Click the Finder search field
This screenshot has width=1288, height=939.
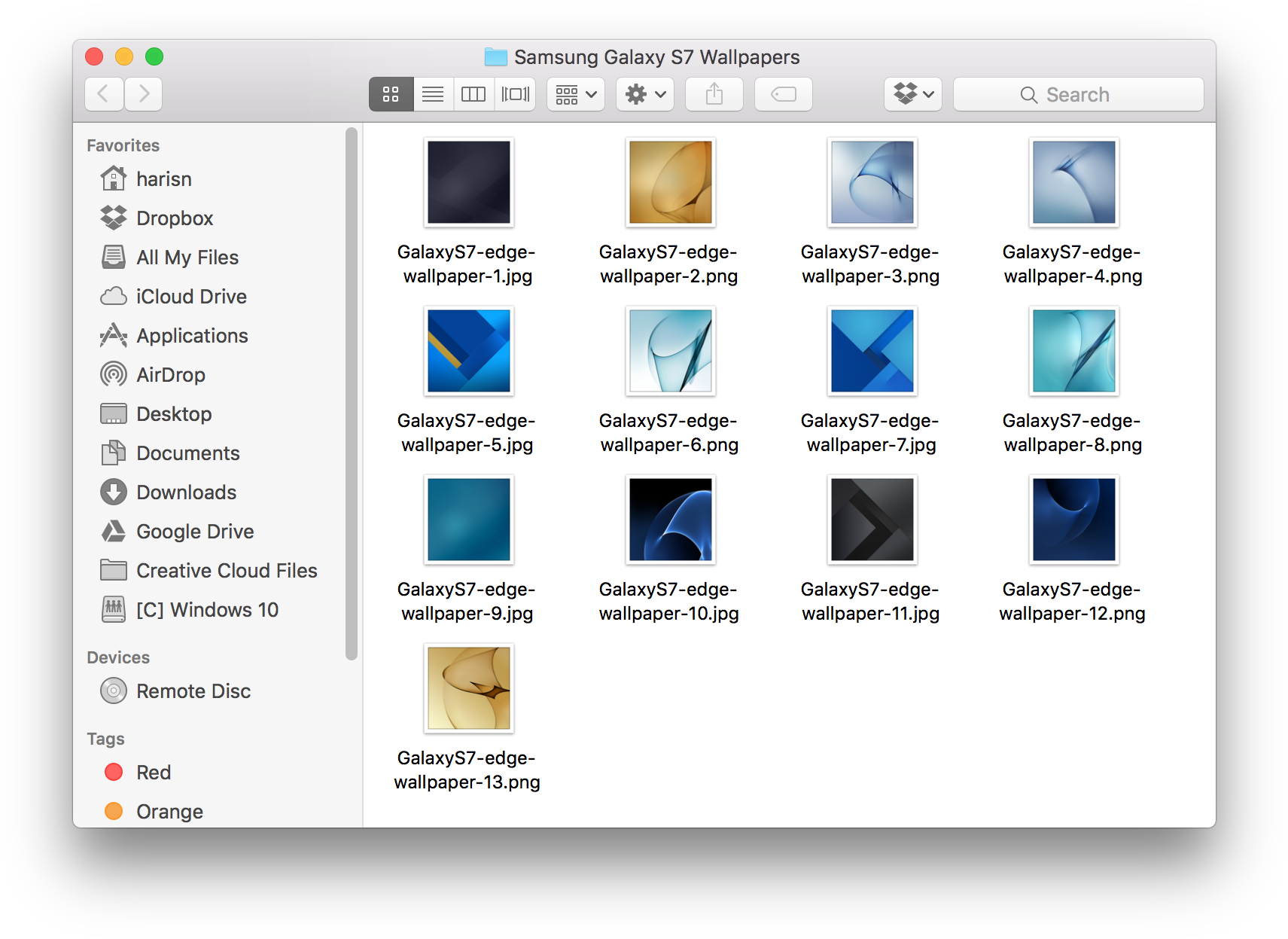click(x=1078, y=94)
